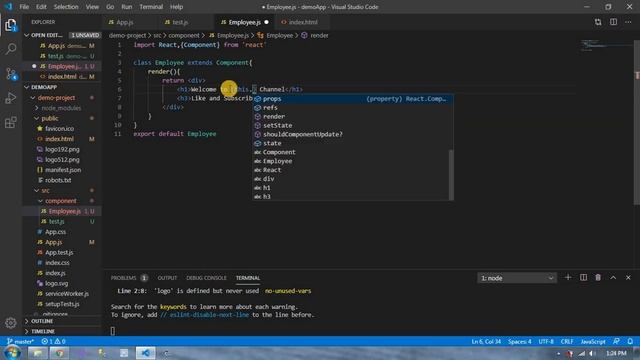Click the volume icon in system tray

tap(592, 353)
